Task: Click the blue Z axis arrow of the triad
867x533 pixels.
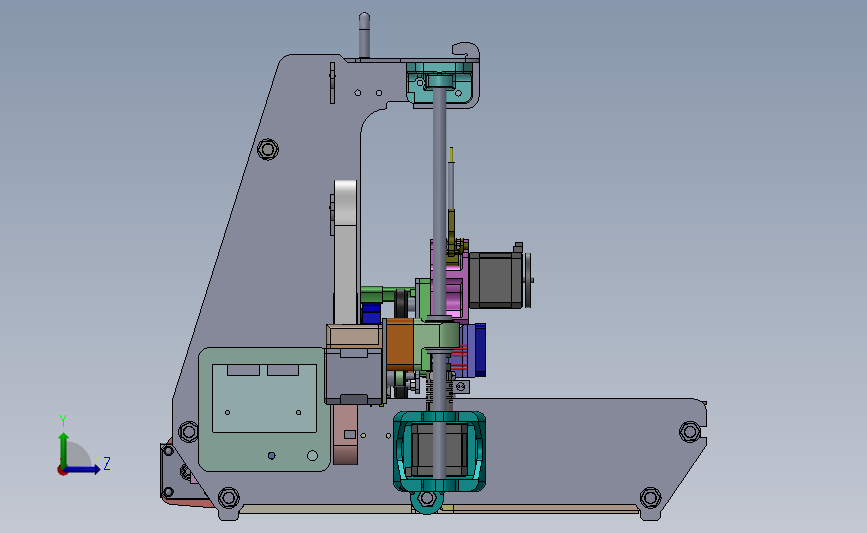Action: [x=85, y=469]
